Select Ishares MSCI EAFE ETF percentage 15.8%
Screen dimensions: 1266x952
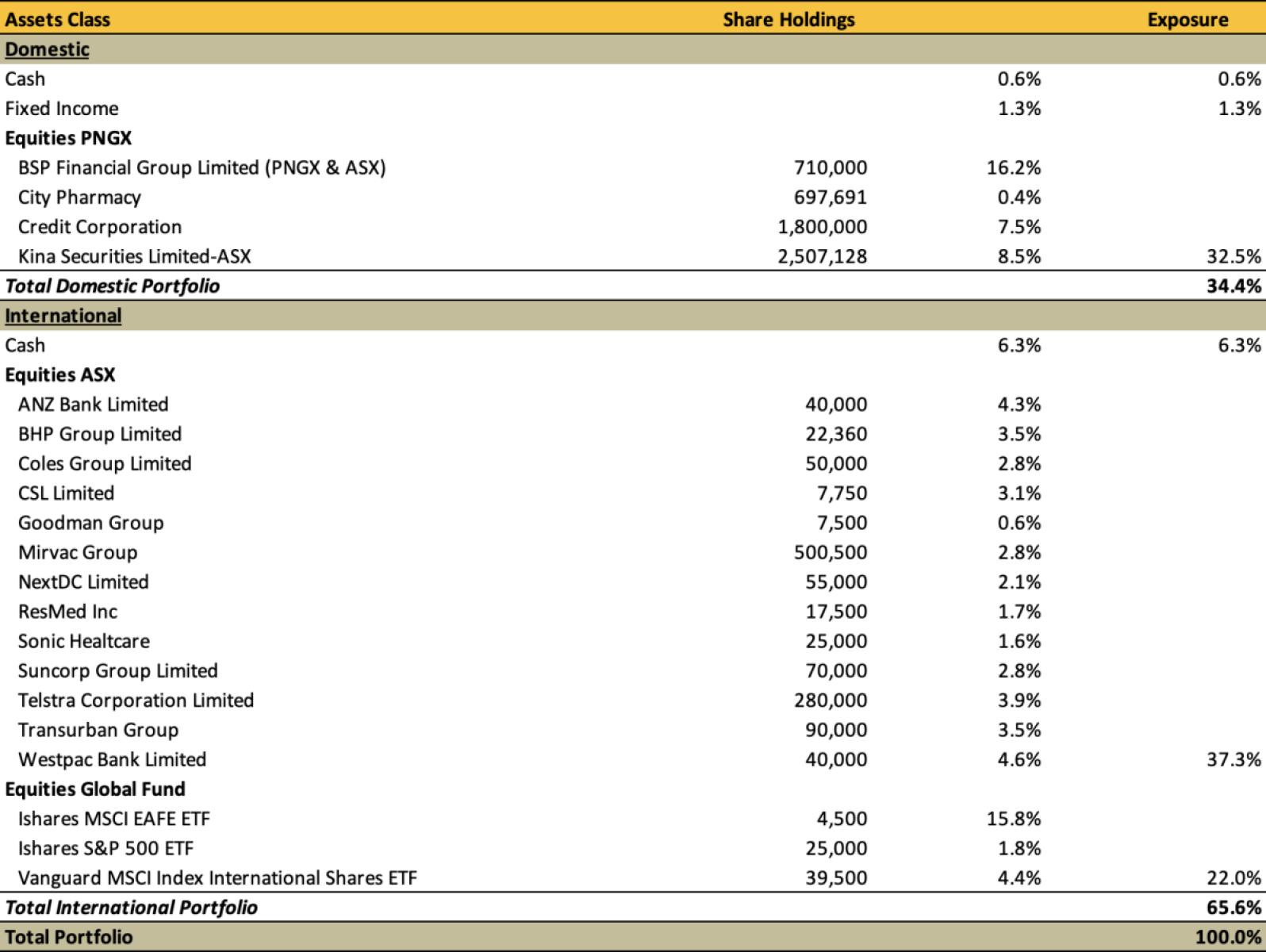(1014, 819)
